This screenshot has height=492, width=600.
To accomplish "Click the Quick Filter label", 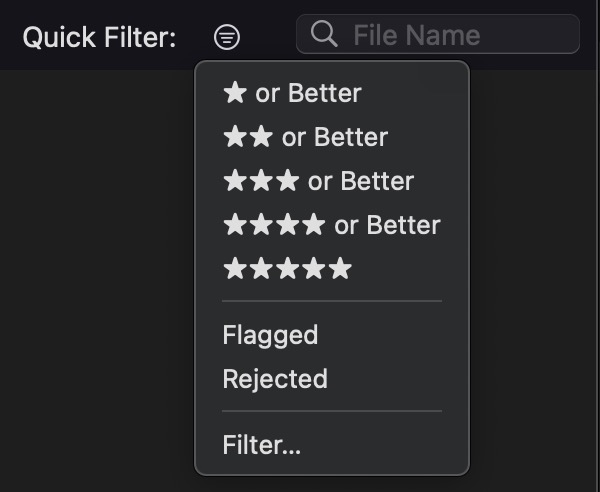I will click(99, 38).
